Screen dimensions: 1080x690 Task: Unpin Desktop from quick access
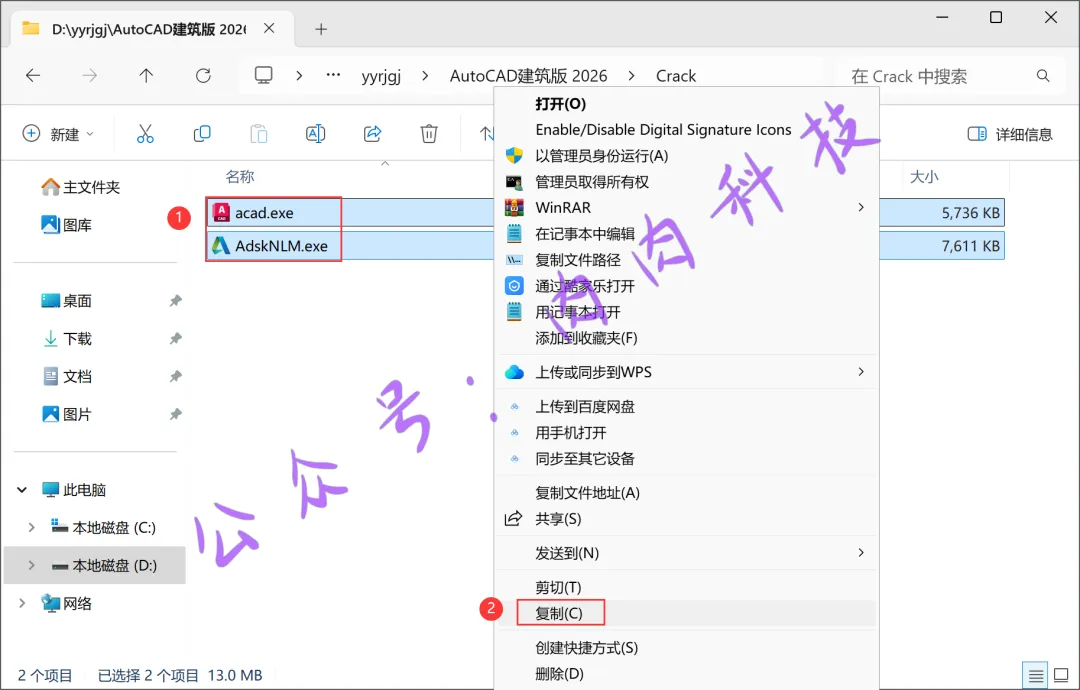176,301
